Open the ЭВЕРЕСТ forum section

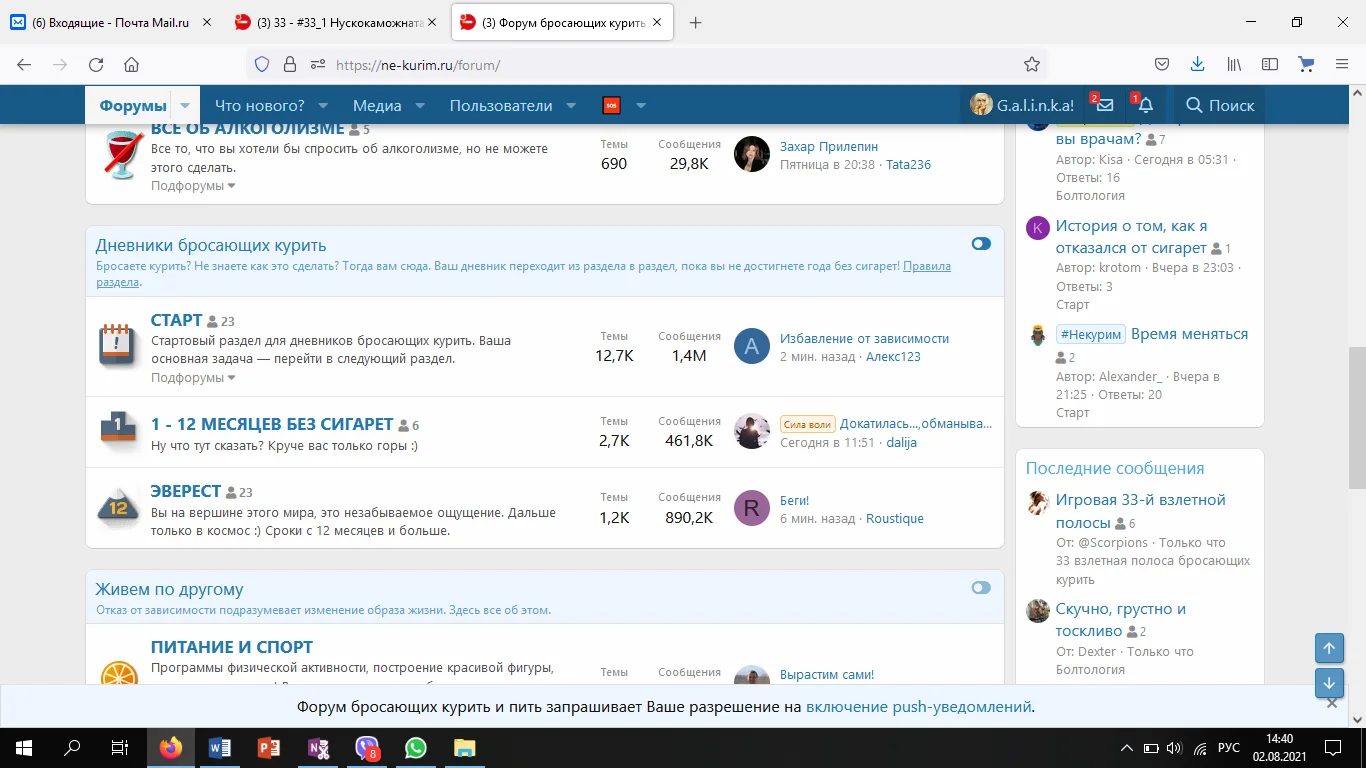point(186,491)
